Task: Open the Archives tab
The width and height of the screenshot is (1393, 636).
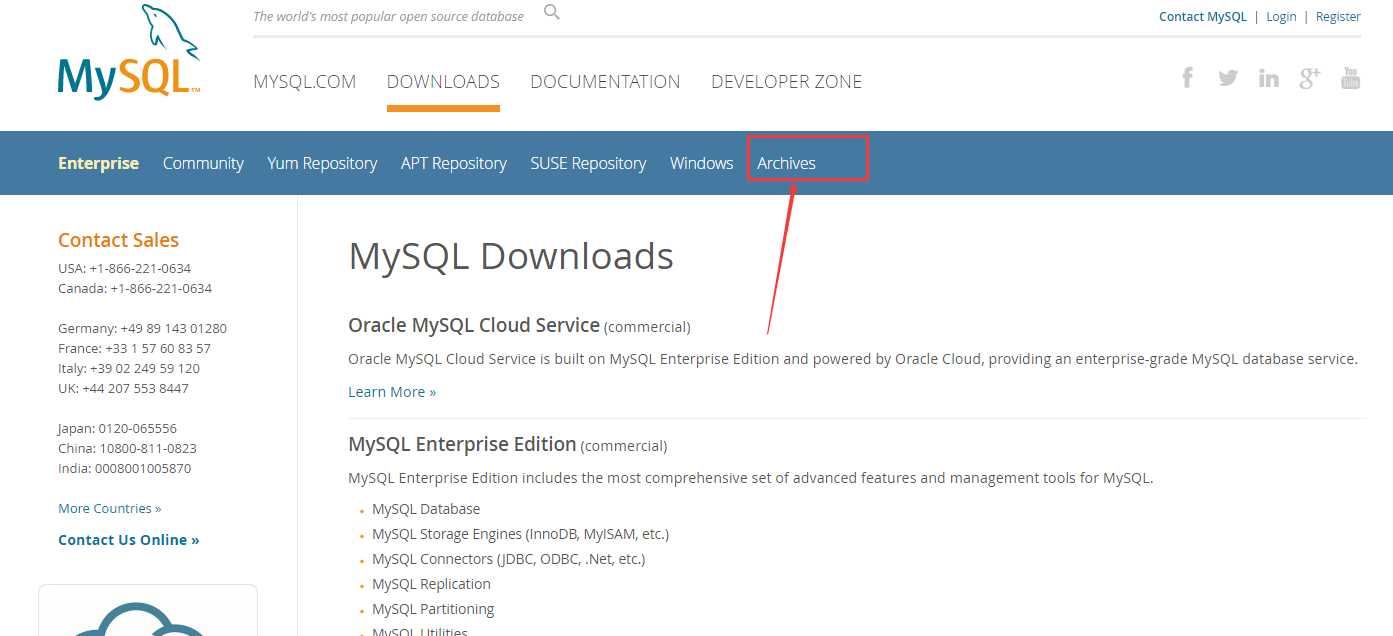Action: [x=786, y=163]
